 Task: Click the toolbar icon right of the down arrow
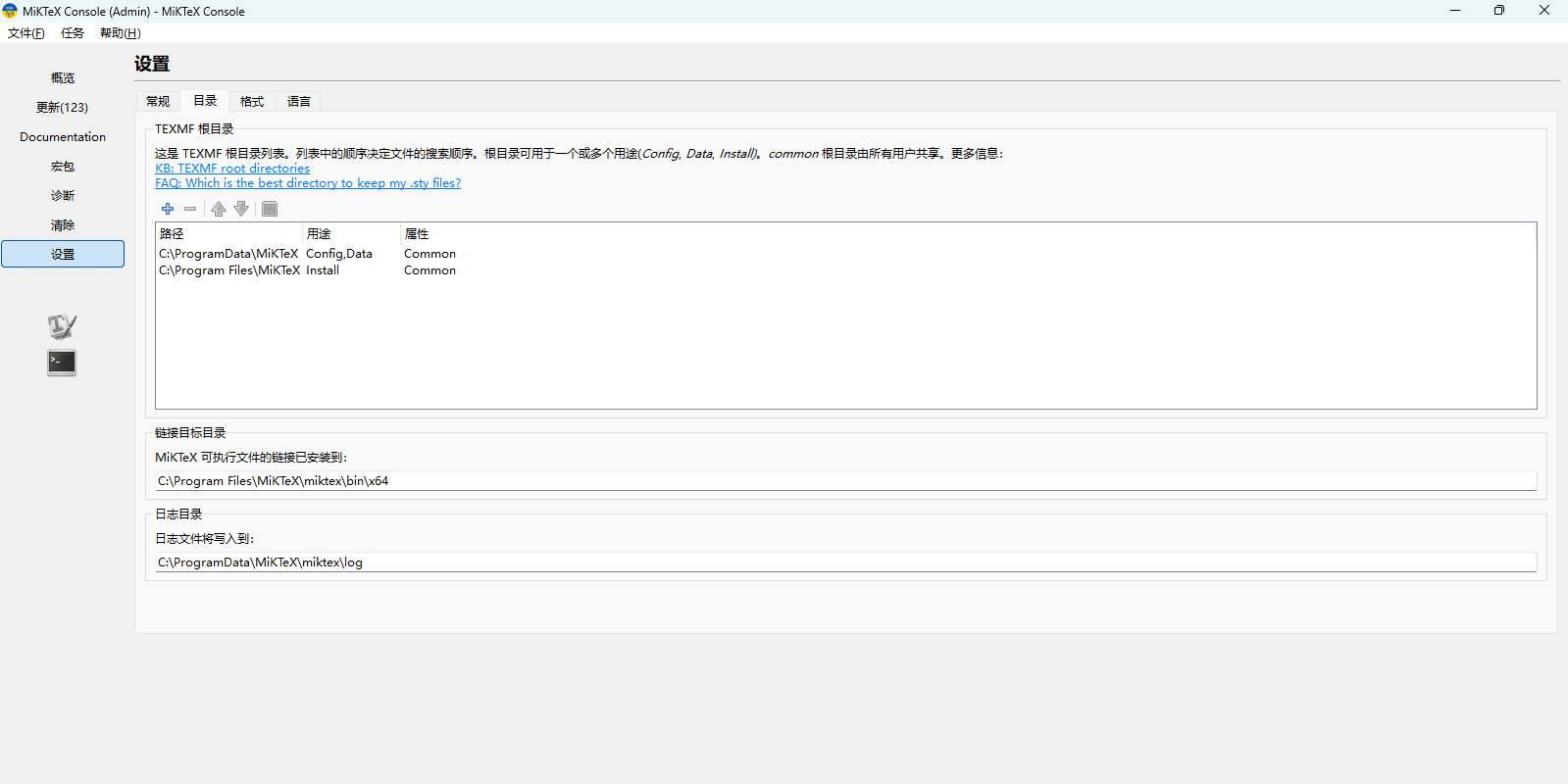click(x=270, y=209)
